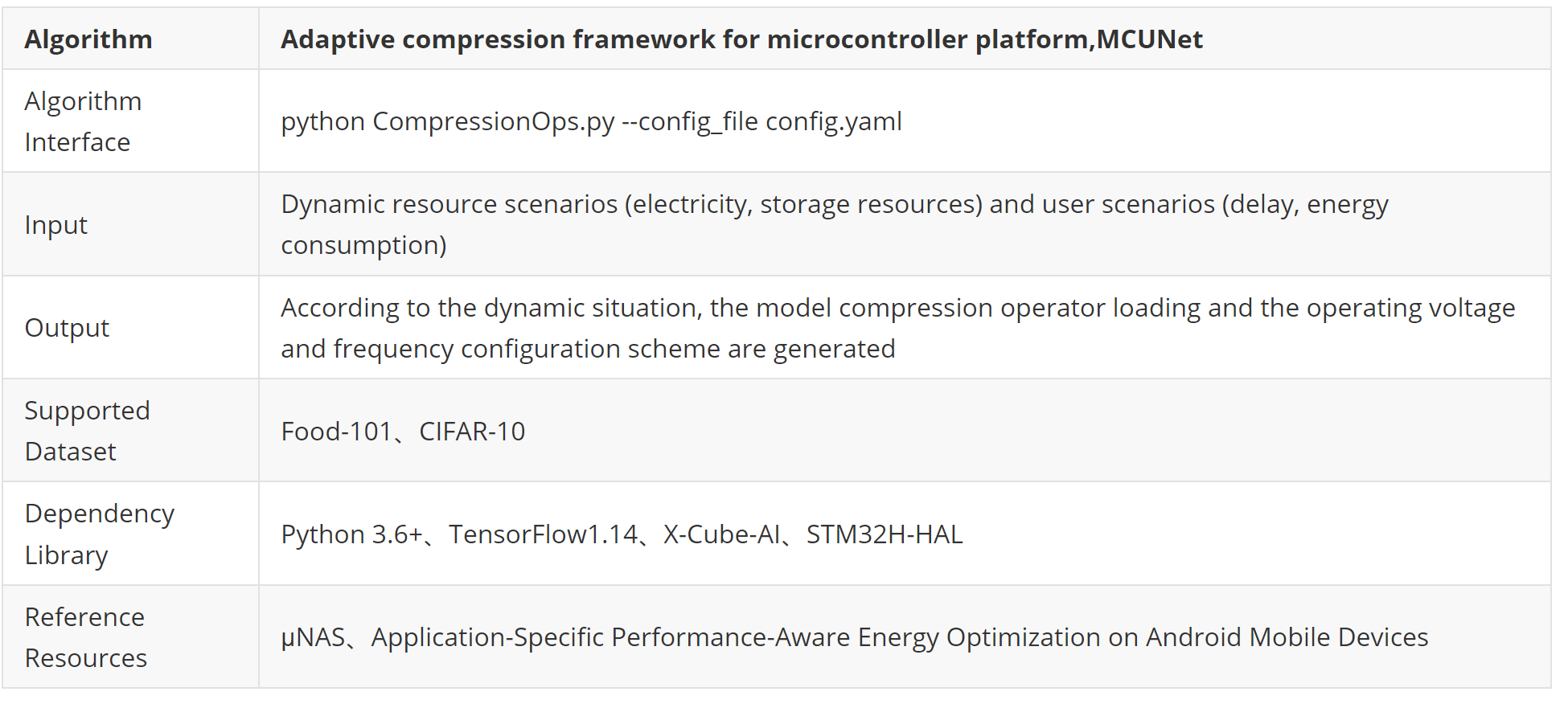Select the 'Supported Dataset' row label
1568x708 pixels.
pos(88,431)
